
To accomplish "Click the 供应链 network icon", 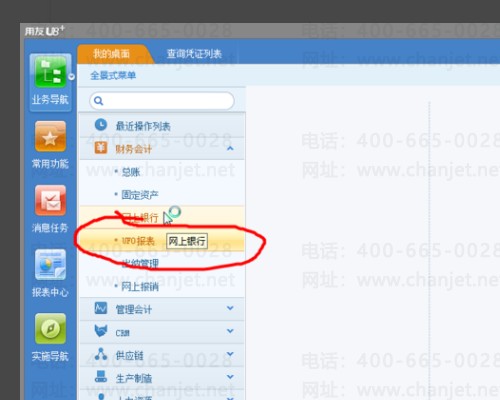I will click(x=101, y=354).
